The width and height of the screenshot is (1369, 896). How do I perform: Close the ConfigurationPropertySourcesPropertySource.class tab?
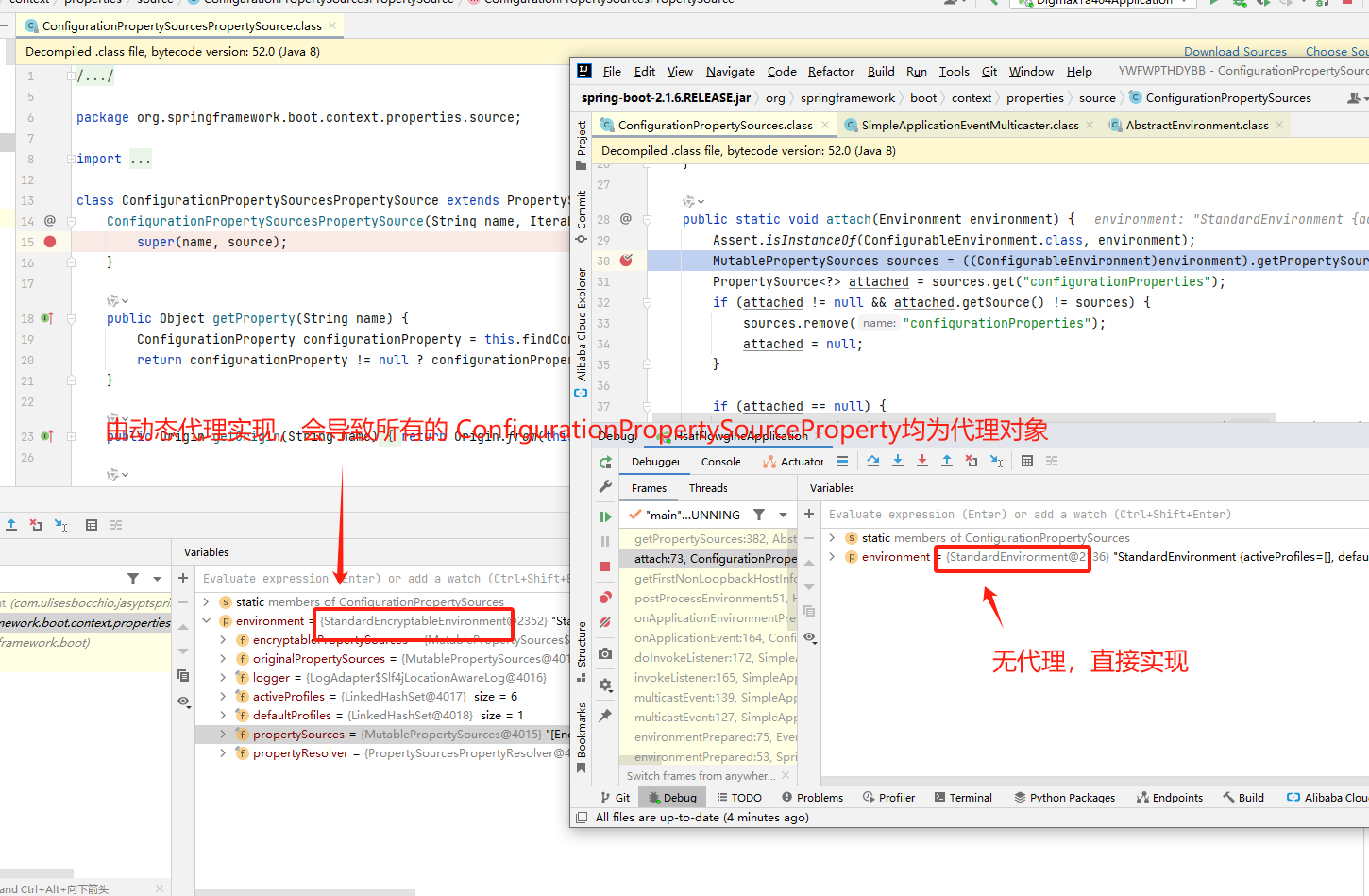(332, 25)
